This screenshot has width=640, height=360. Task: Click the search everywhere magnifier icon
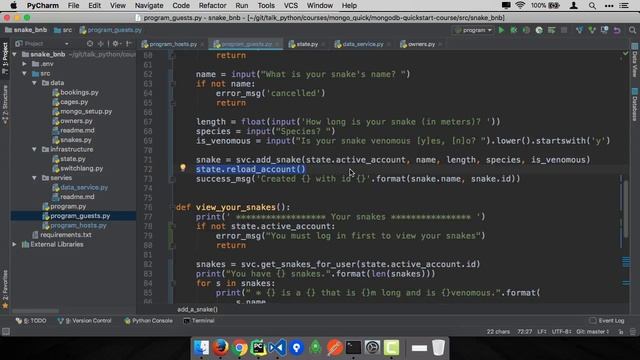pyautogui.click(x=632, y=30)
